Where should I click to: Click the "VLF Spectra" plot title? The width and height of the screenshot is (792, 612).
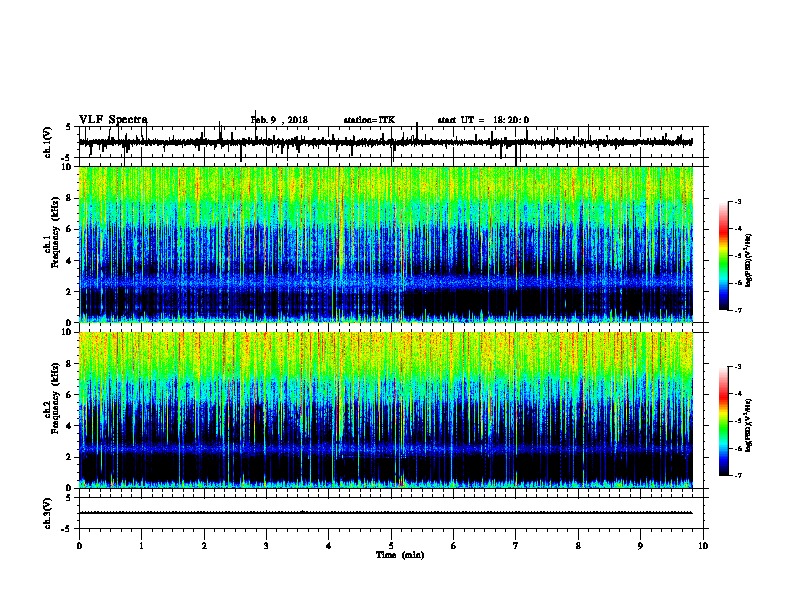point(113,120)
